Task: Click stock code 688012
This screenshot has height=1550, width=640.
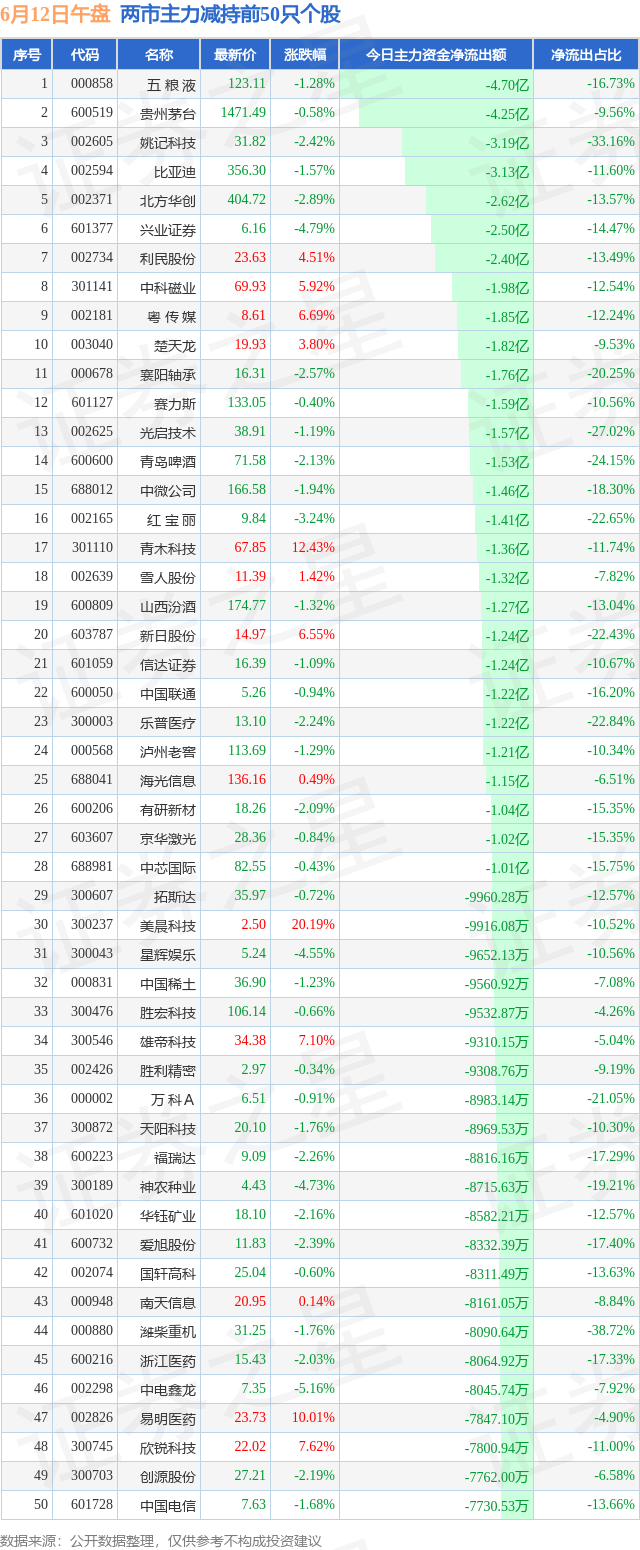Action: (x=92, y=490)
